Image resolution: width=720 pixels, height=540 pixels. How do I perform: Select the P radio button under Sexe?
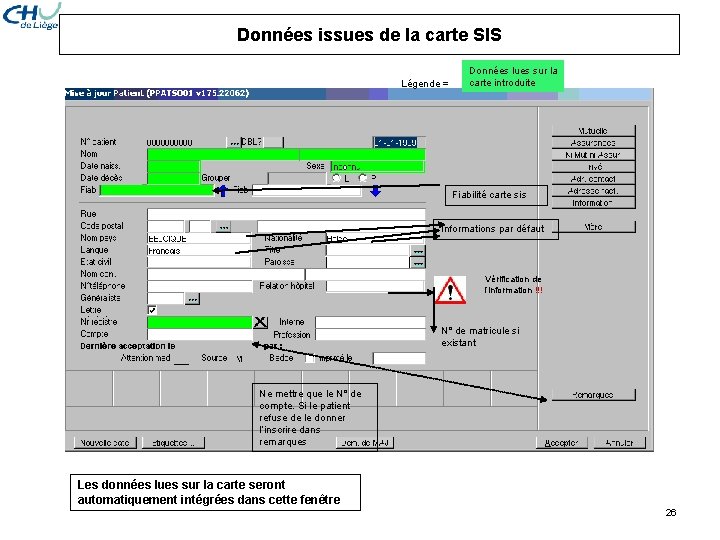click(x=363, y=178)
